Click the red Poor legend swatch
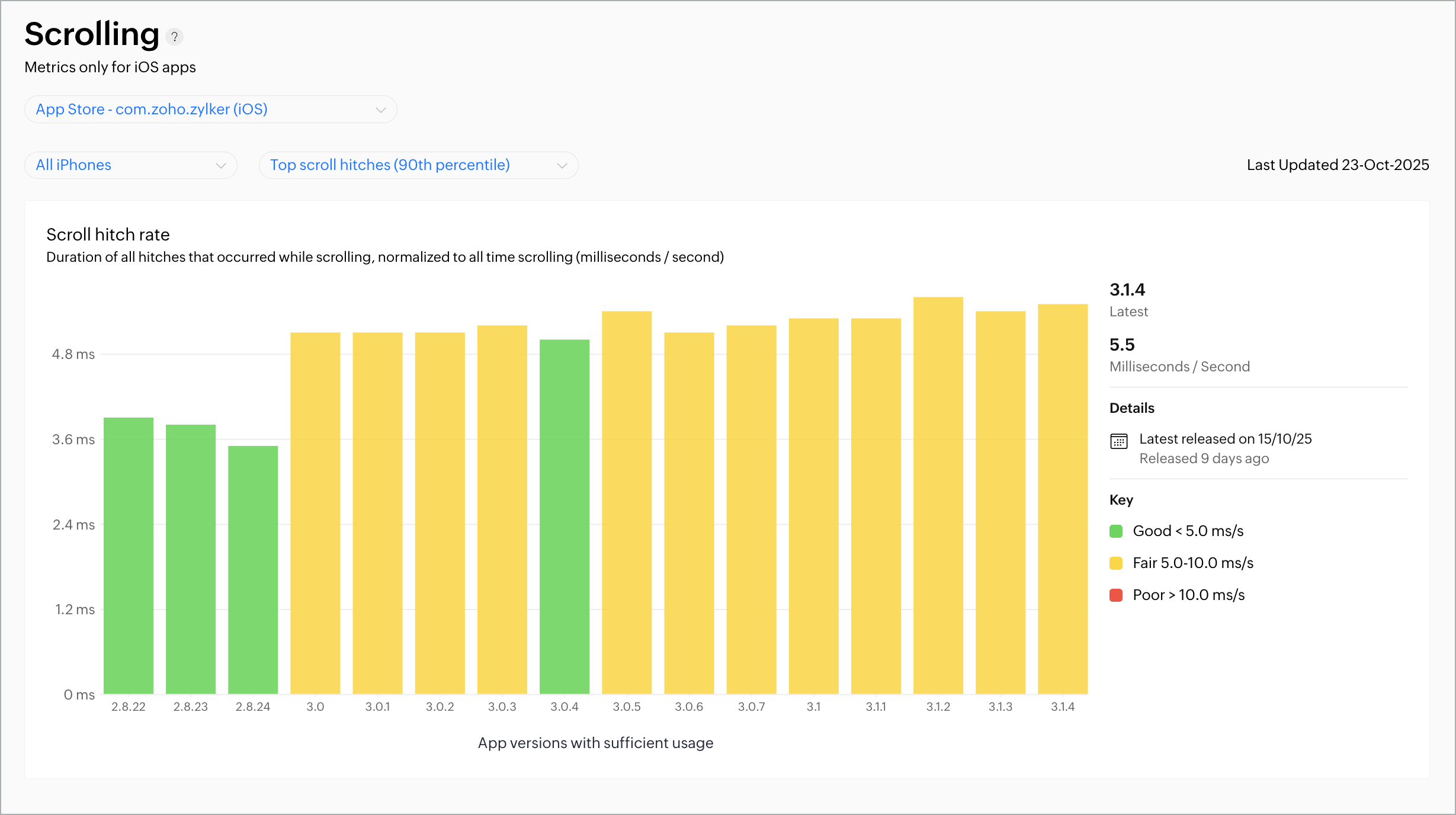Image resolution: width=1456 pixels, height=815 pixels. 1116,595
